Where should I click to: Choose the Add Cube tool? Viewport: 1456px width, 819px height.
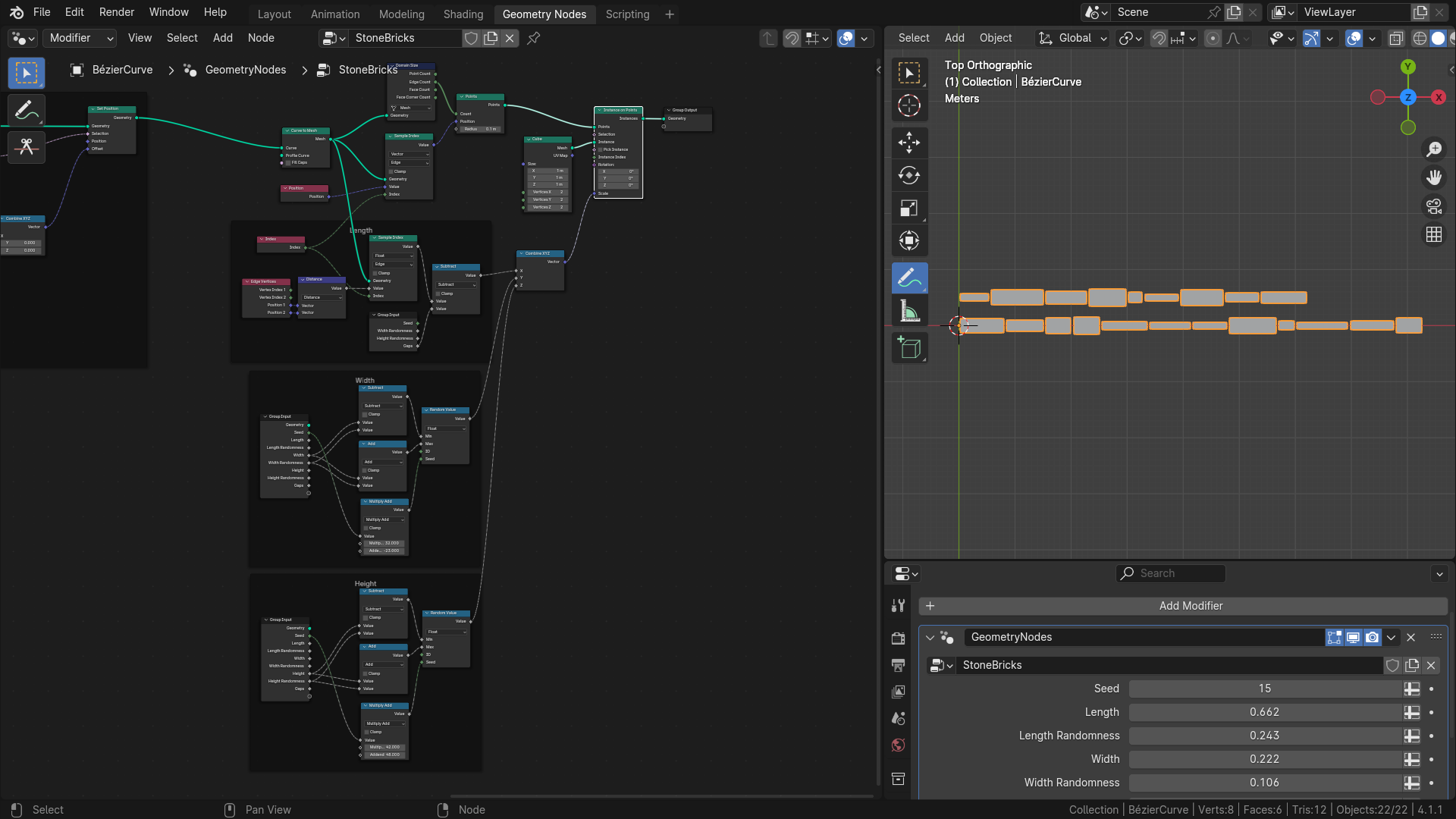click(x=909, y=347)
